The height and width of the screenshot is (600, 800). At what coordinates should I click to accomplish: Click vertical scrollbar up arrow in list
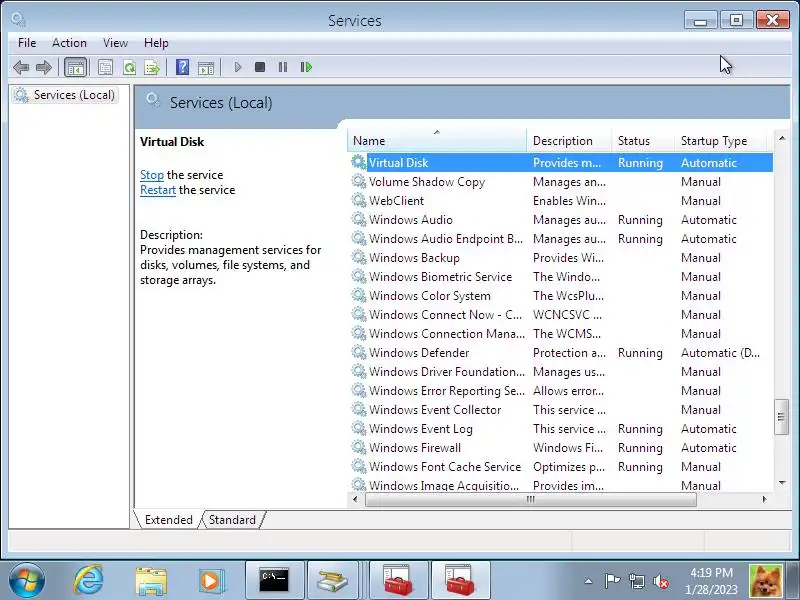(782, 138)
